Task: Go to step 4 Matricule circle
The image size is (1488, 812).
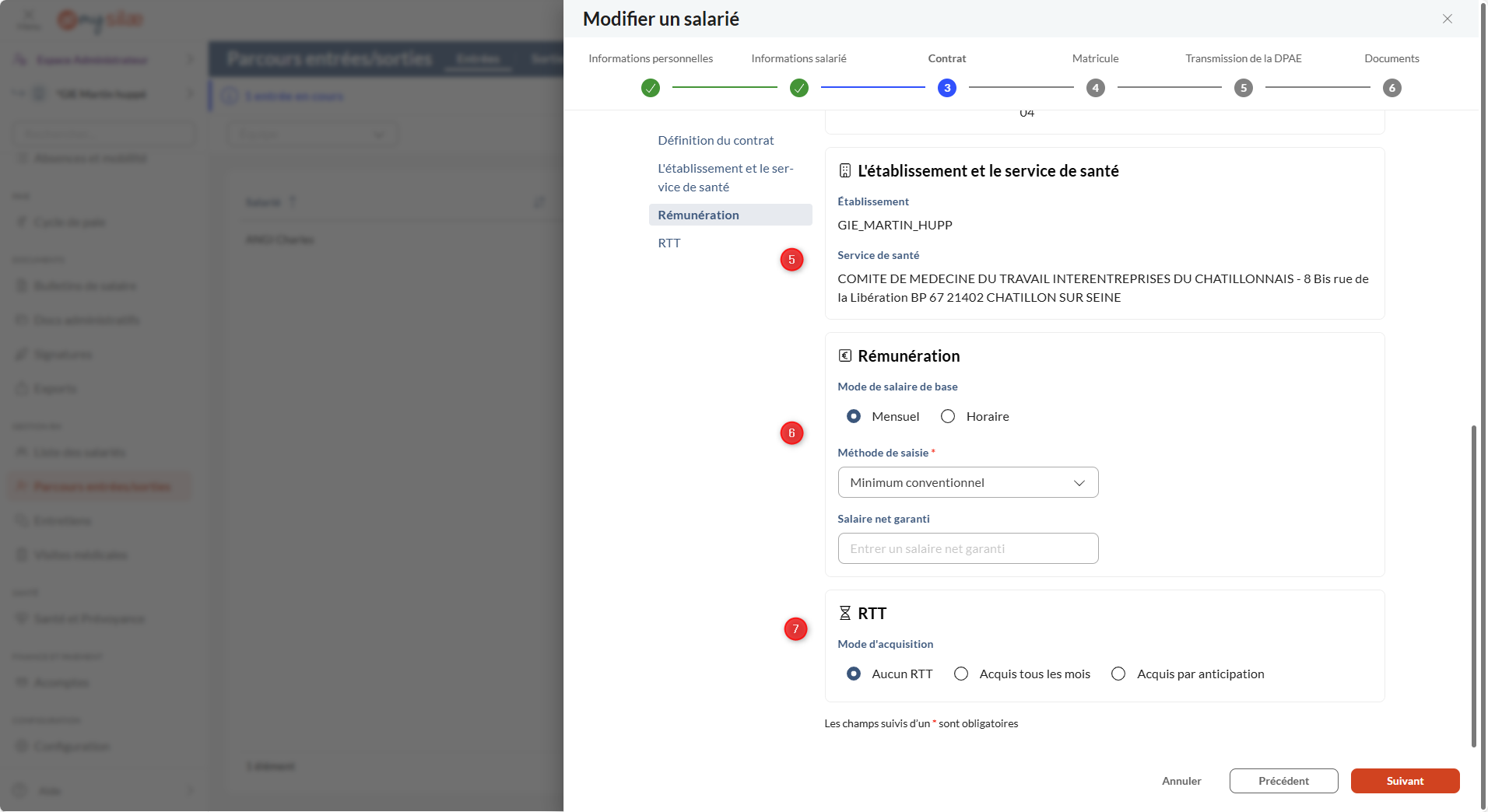Action: [1095, 88]
